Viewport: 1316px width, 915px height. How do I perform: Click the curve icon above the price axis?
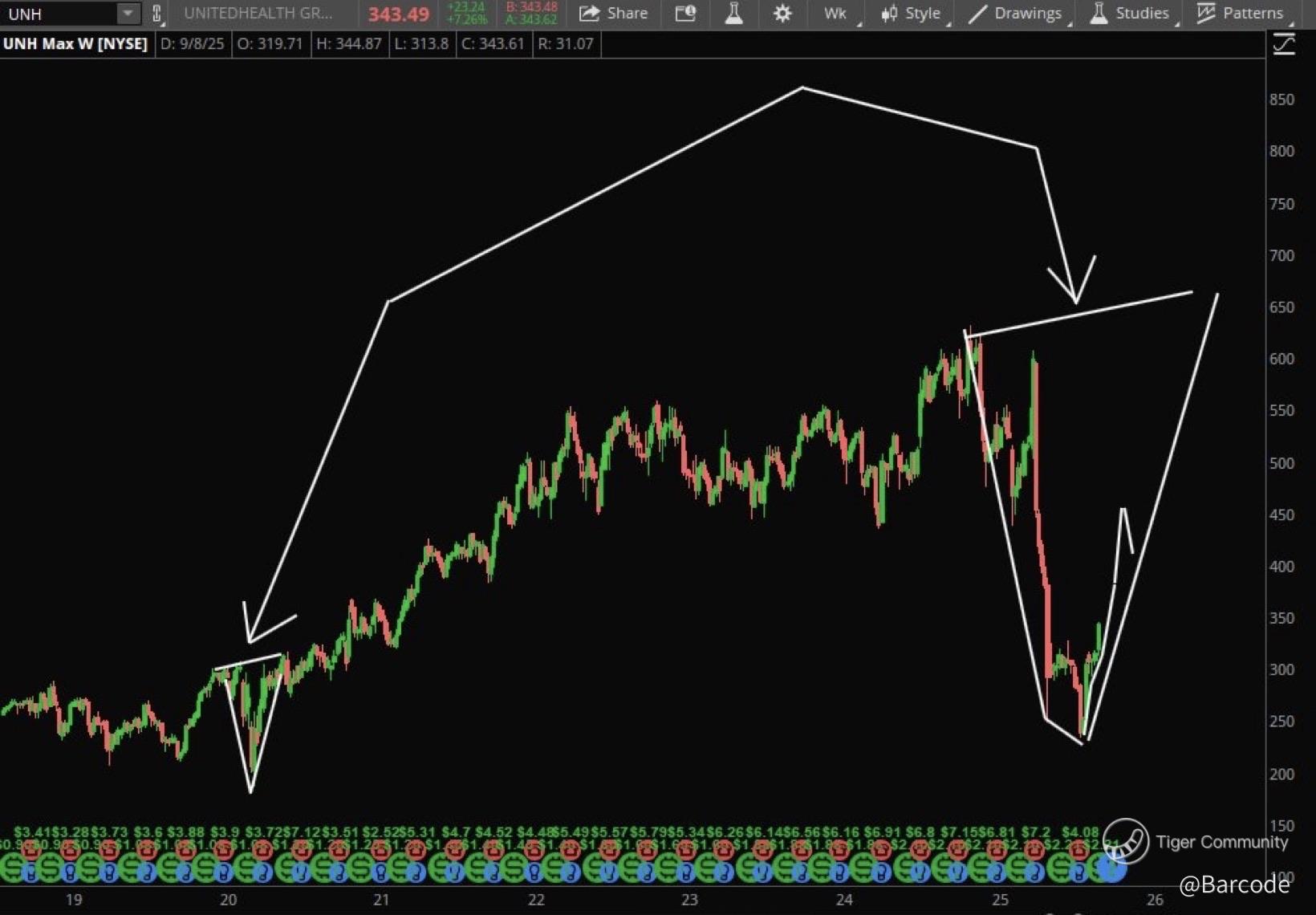1284,44
